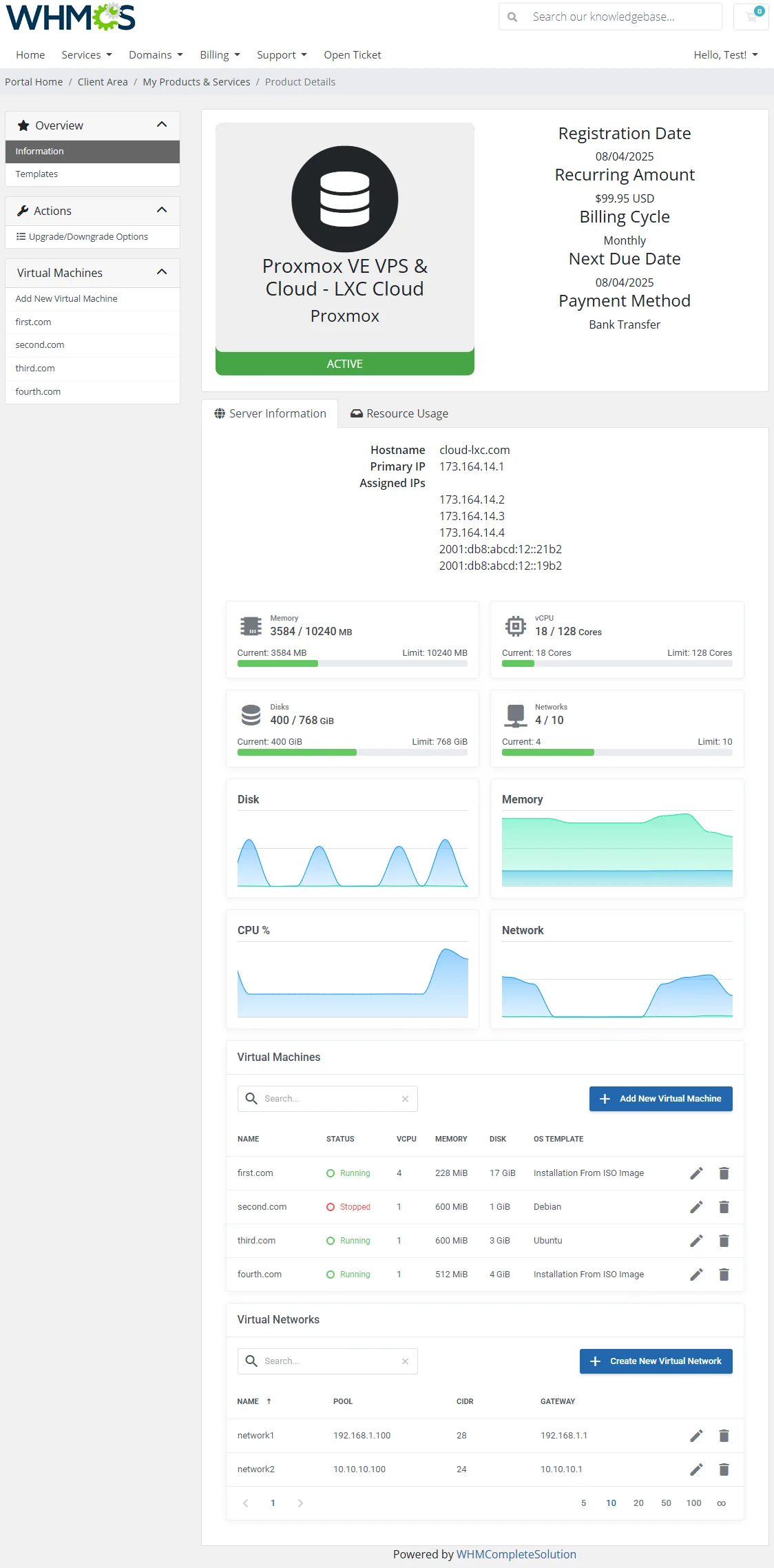Open Upgrade/Downgrade Options
774x1568 pixels.
point(92,237)
